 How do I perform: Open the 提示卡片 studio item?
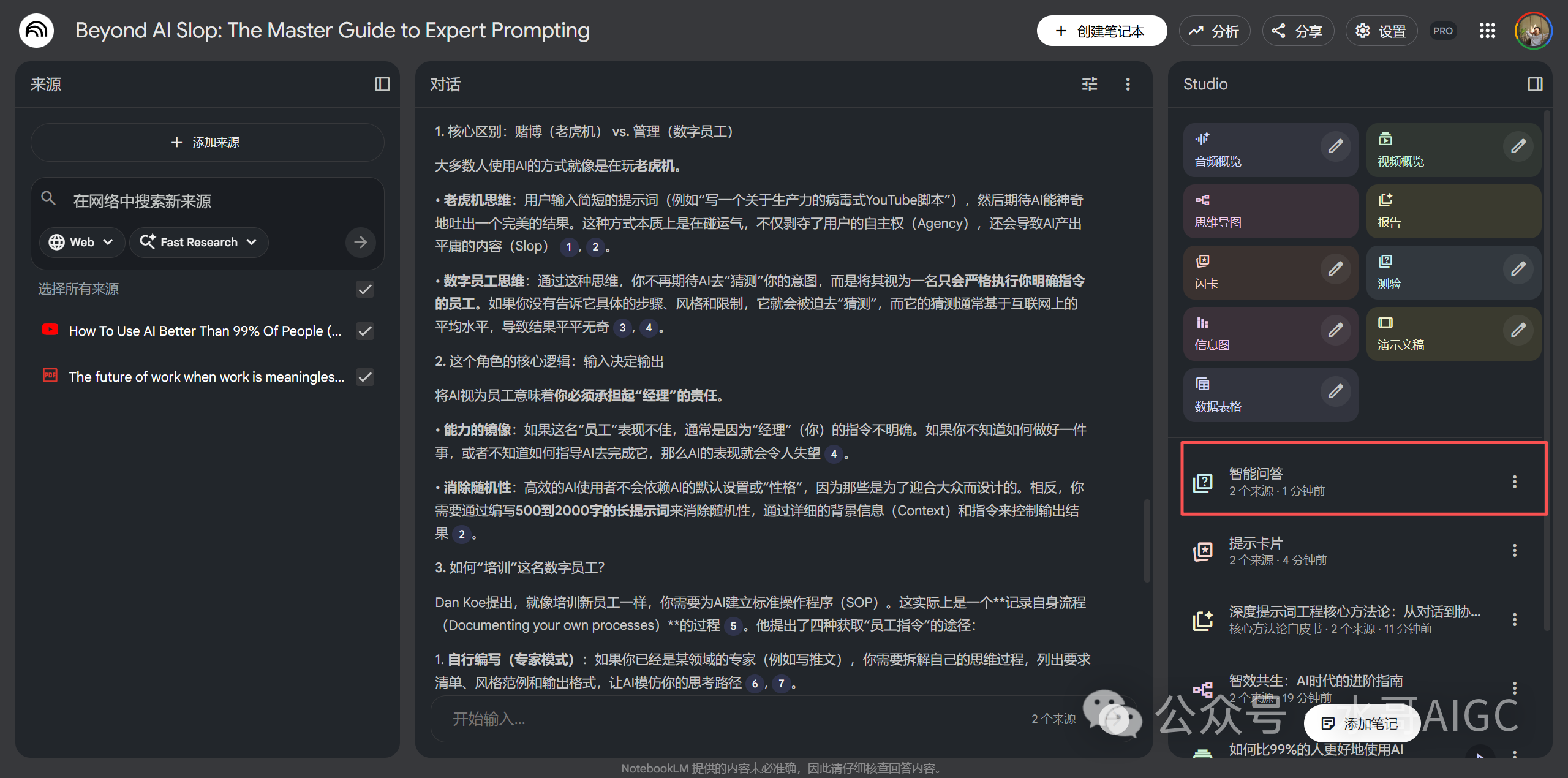[x=1346, y=551]
